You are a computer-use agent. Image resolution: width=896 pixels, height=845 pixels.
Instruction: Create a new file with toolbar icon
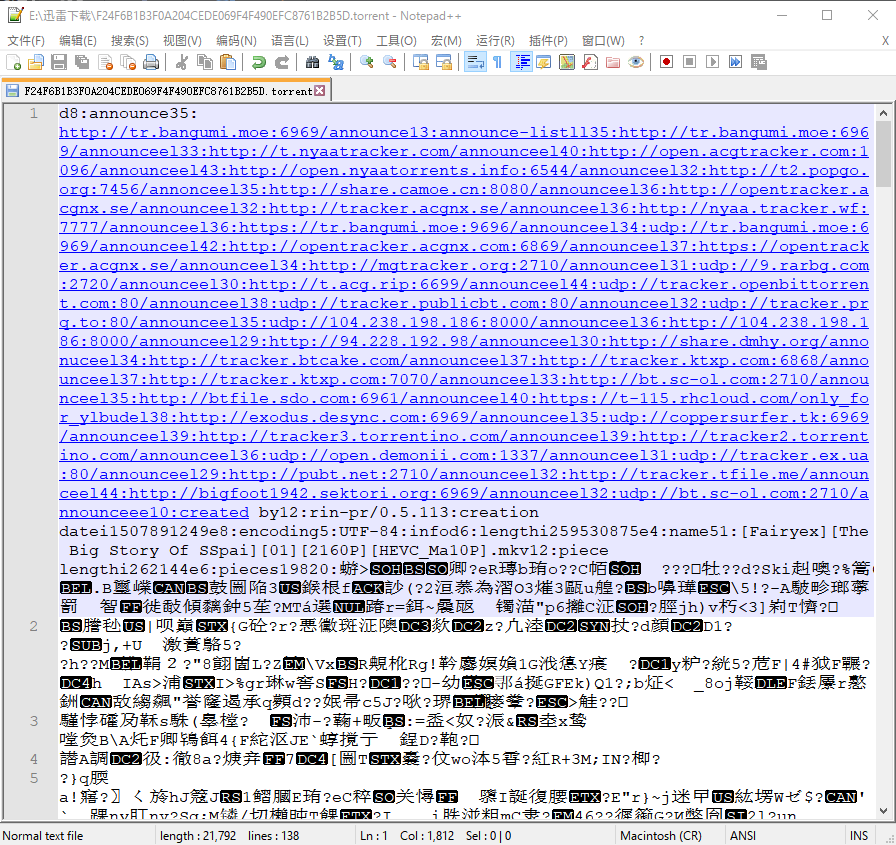[12, 62]
